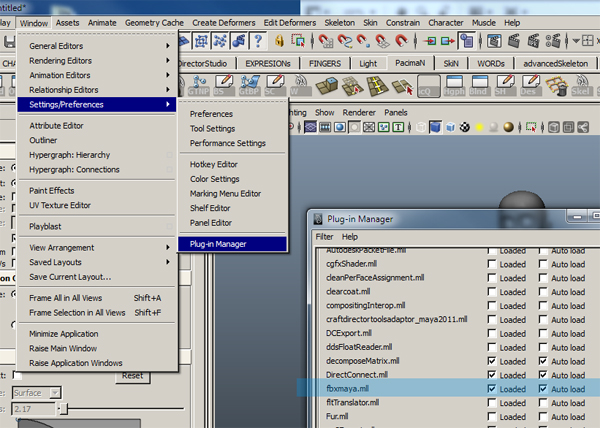
Task: Click the Snap to grids magnet icon
Action: click(x=325, y=41)
